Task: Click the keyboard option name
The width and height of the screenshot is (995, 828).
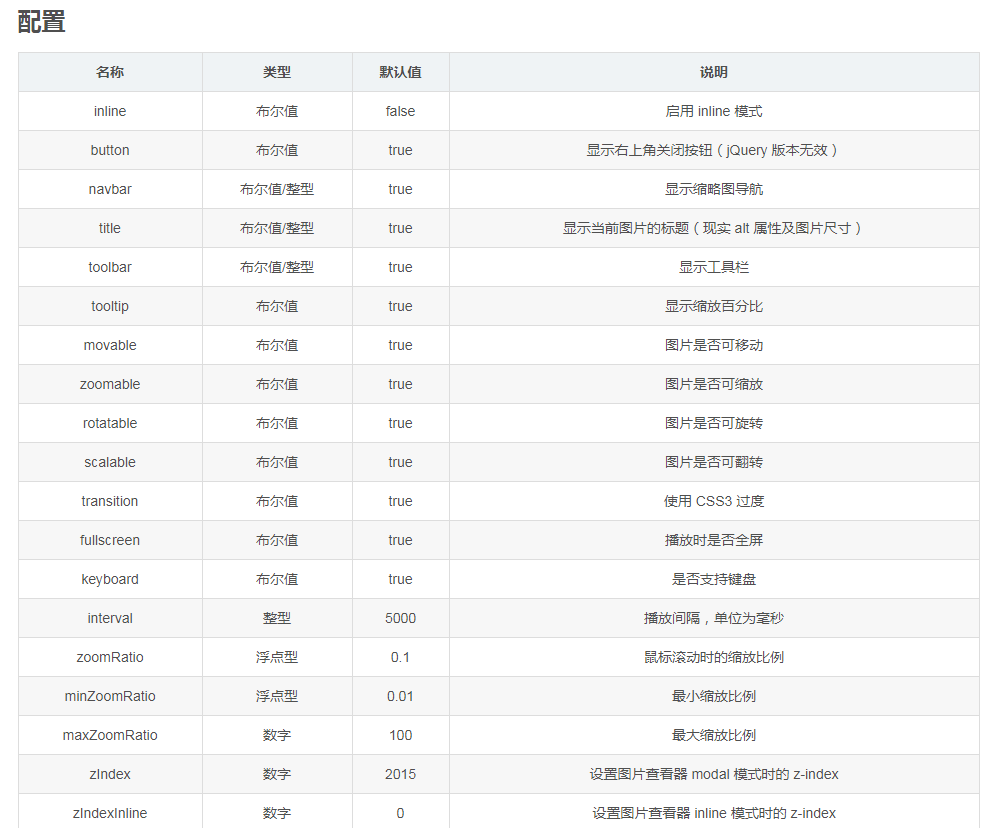Action: click(110, 579)
